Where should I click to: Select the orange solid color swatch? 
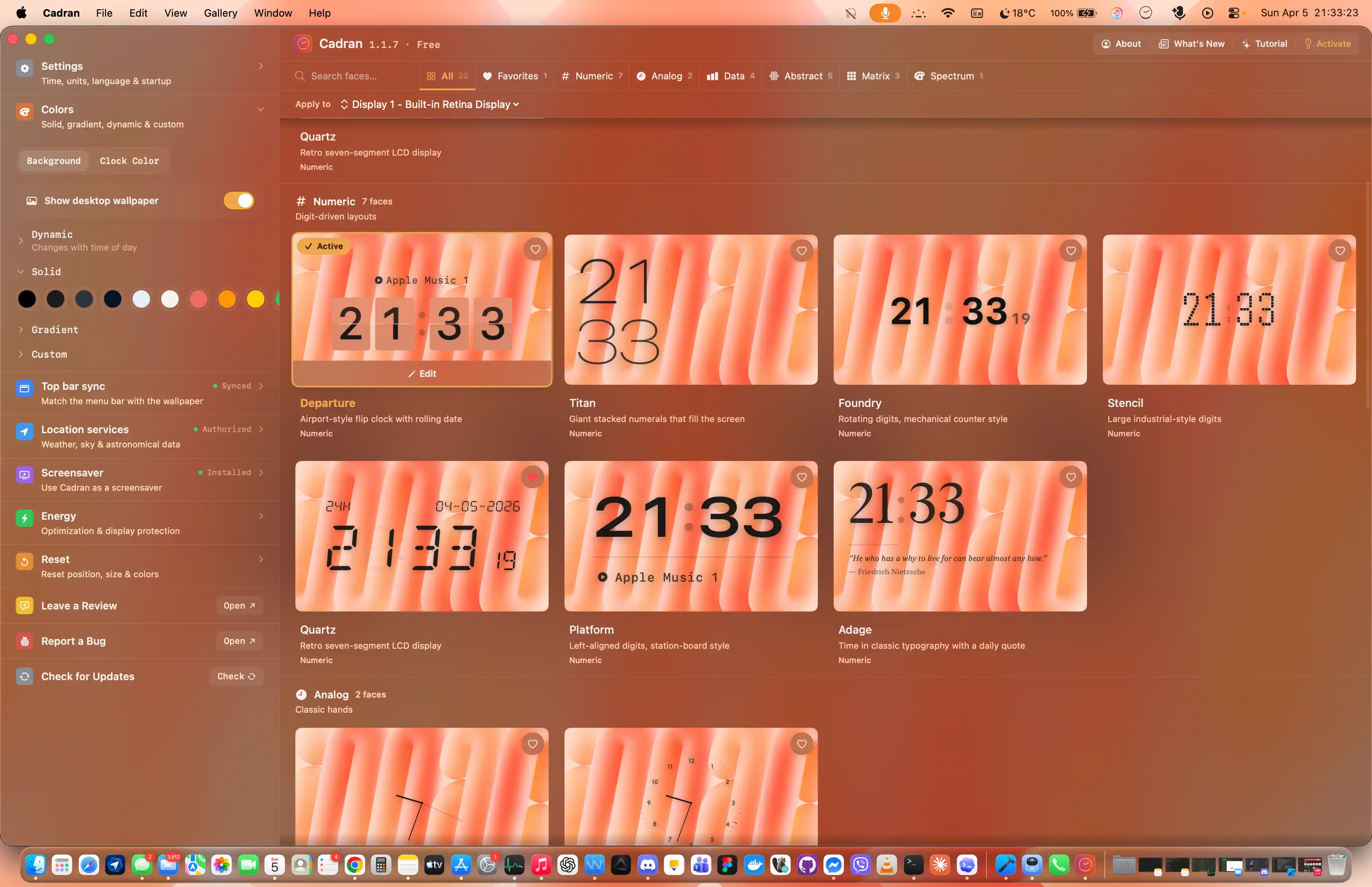pyautogui.click(x=227, y=299)
